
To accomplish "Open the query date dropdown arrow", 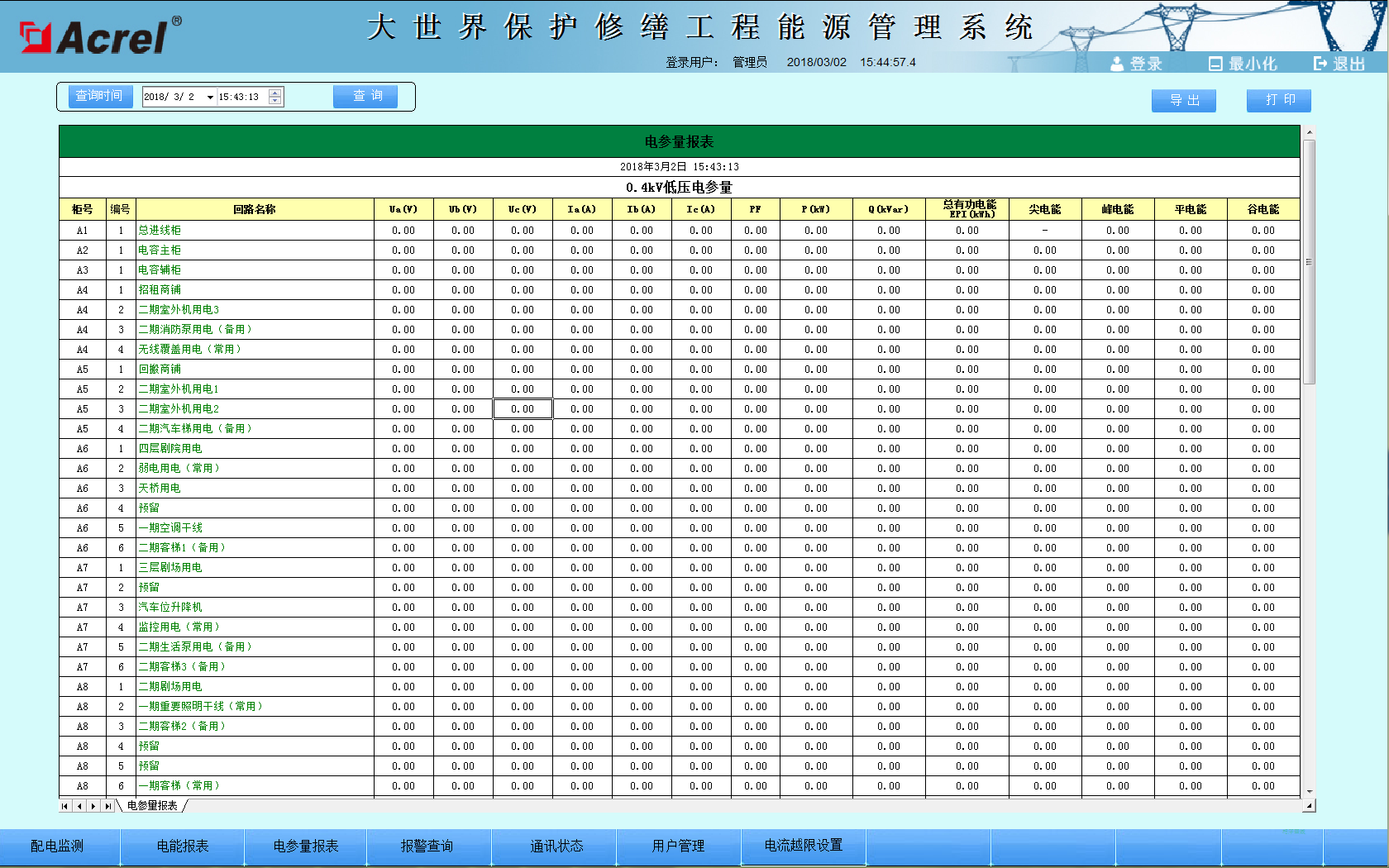I will (210, 98).
